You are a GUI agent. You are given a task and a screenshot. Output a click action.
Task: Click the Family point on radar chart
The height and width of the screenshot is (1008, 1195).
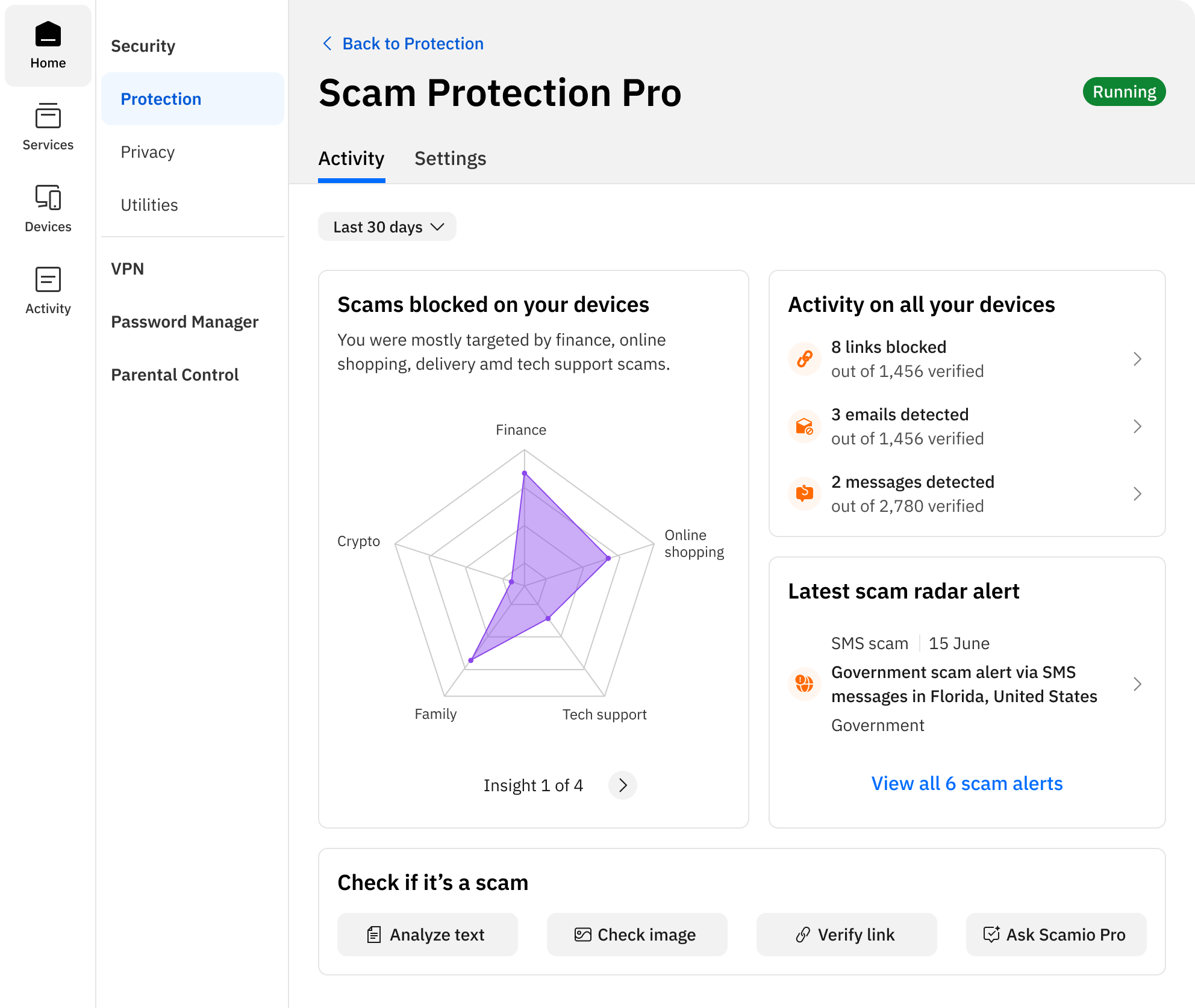coord(471,661)
